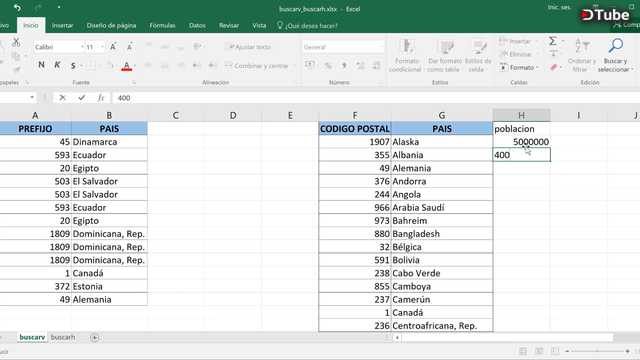This screenshot has width=640, height=360.
Task: Apply bold formatting with N
Action: pos(41,65)
